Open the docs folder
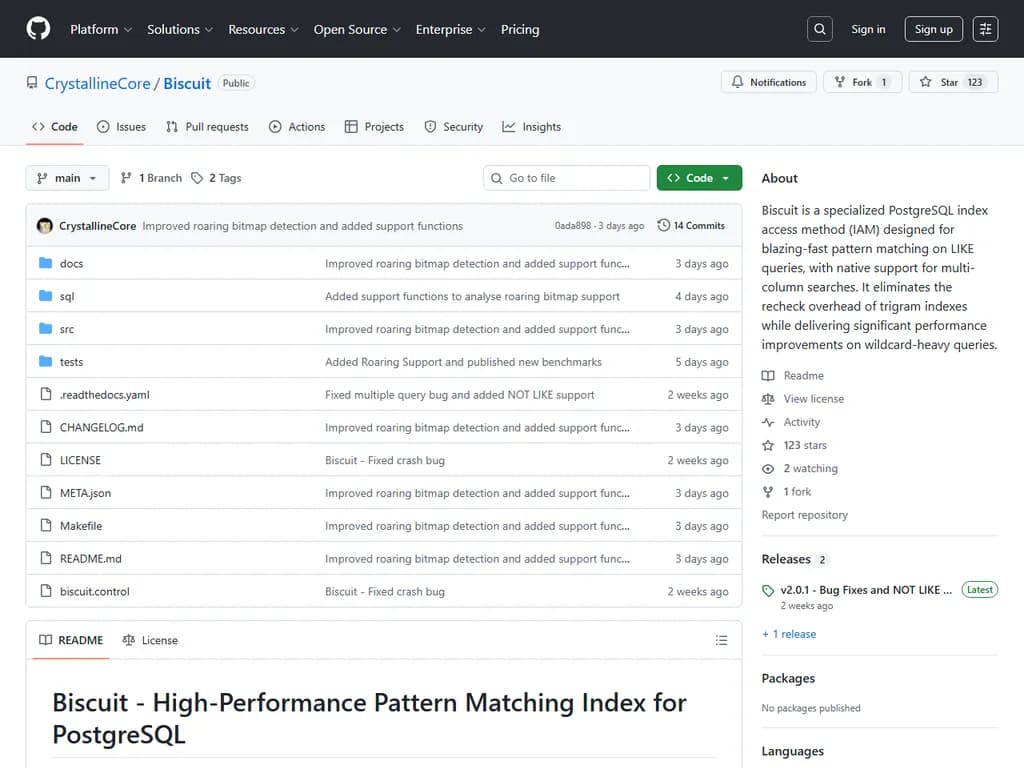This screenshot has height=768, width=1024. click(x=71, y=264)
